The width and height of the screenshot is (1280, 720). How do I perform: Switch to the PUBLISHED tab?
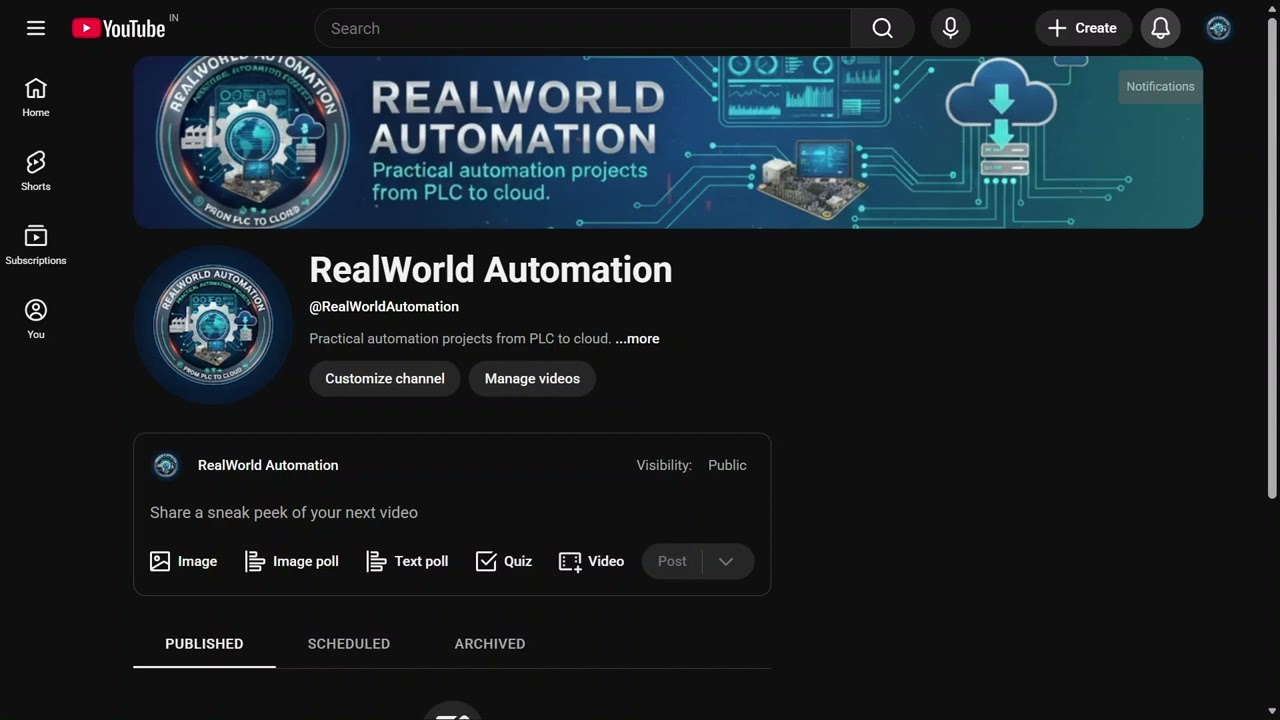204,644
